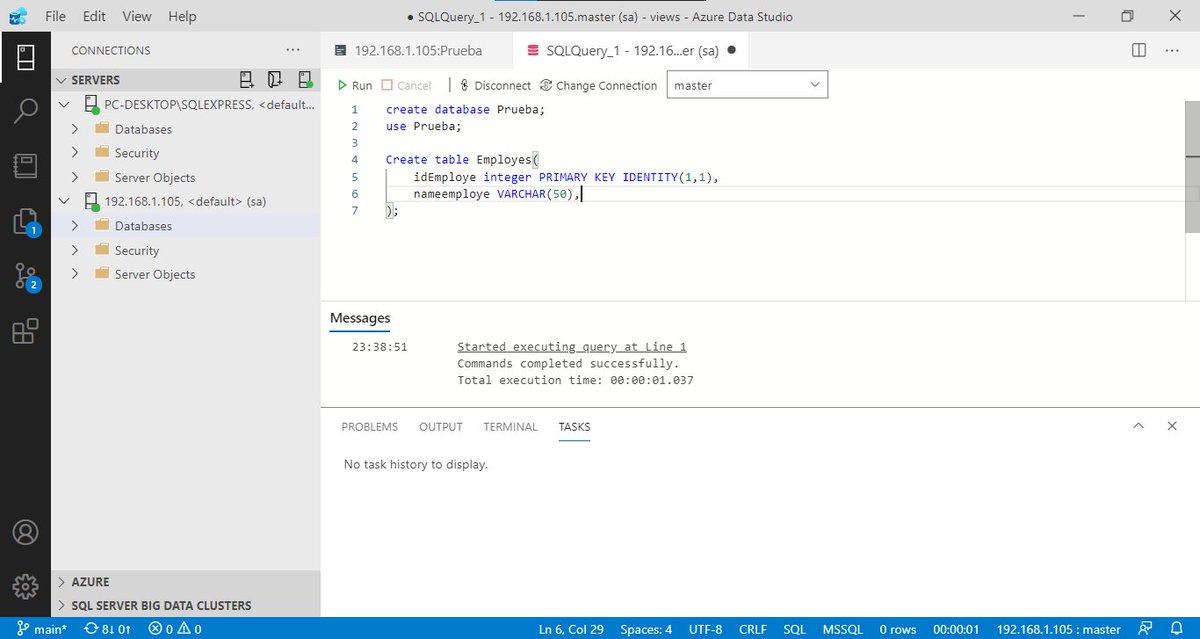Collapse the PC-DESKTOP\SQLEXPRESS server node
This screenshot has height=639, width=1200.
(65, 104)
